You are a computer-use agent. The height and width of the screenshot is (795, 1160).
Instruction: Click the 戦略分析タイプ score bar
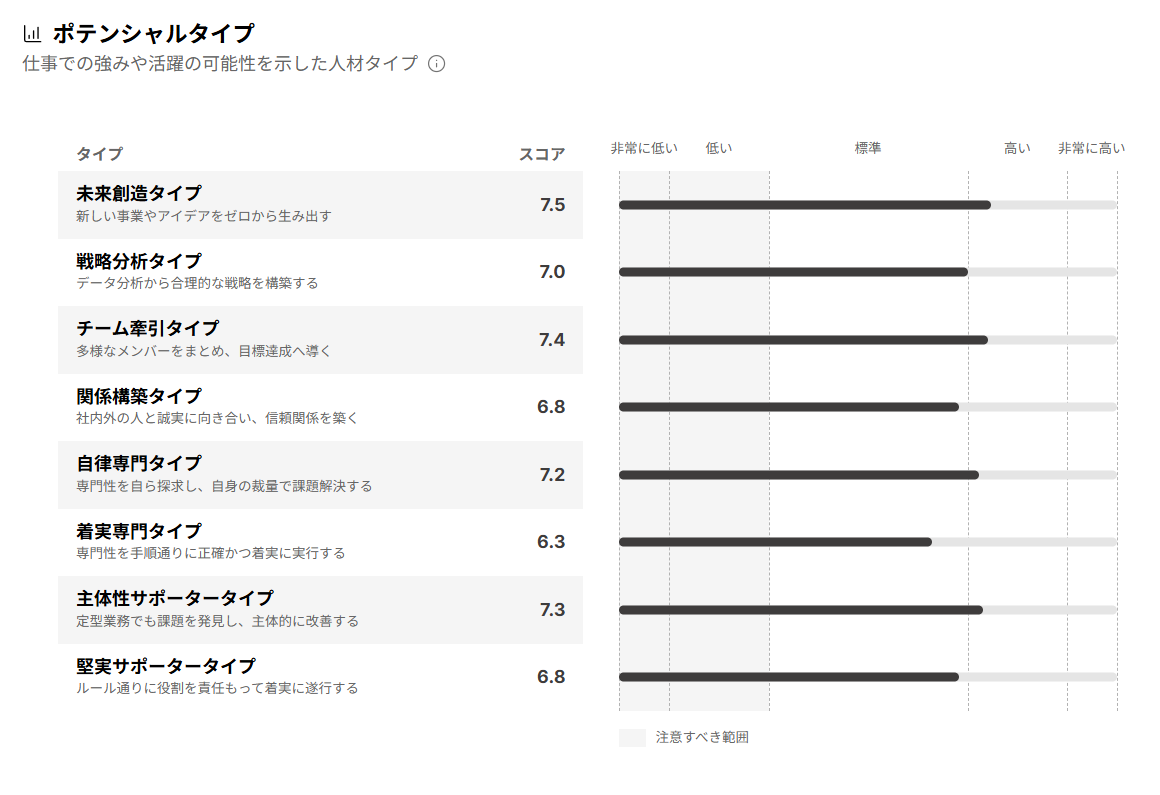(x=793, y=272)
